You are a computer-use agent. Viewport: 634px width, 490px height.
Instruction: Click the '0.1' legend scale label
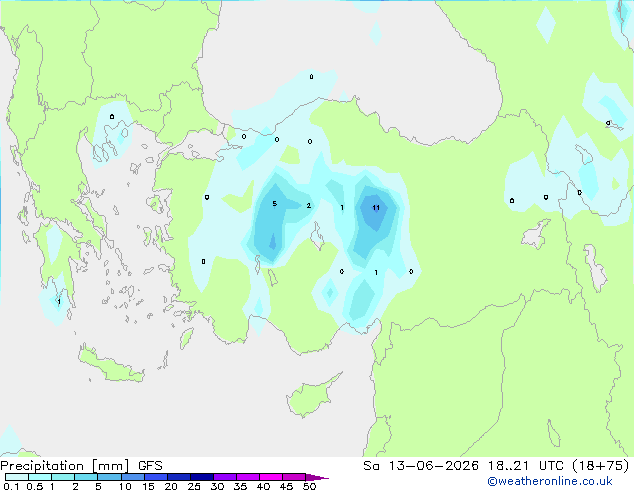[11, 486]
